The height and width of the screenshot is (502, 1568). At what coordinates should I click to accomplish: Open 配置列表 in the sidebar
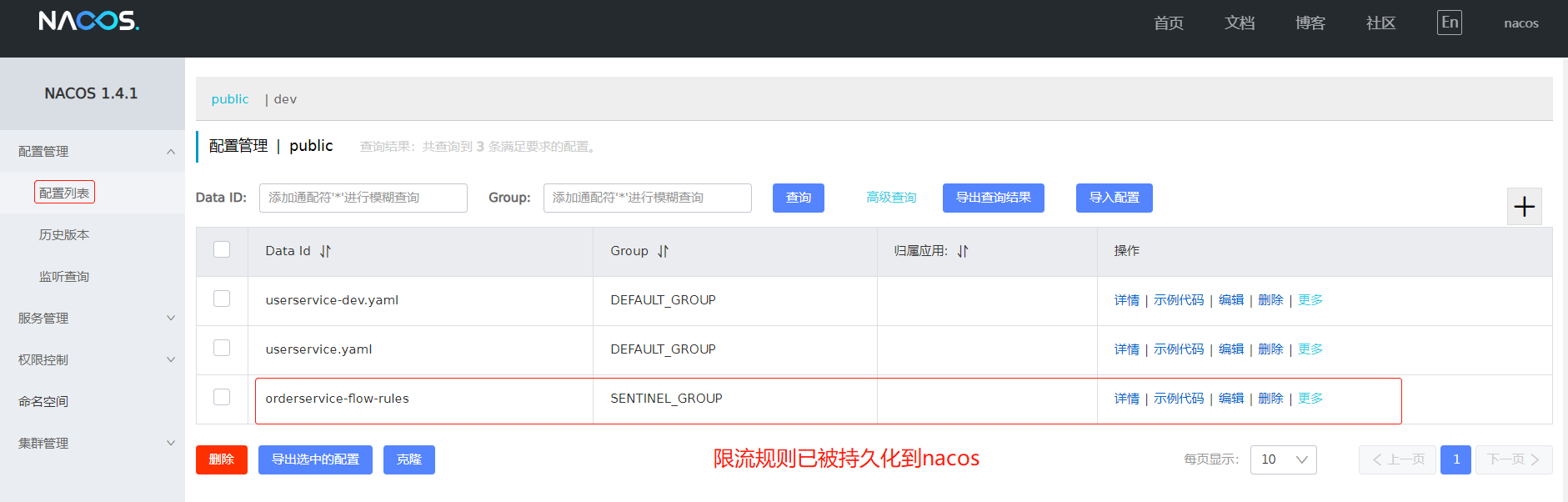(x=64, y=193)
